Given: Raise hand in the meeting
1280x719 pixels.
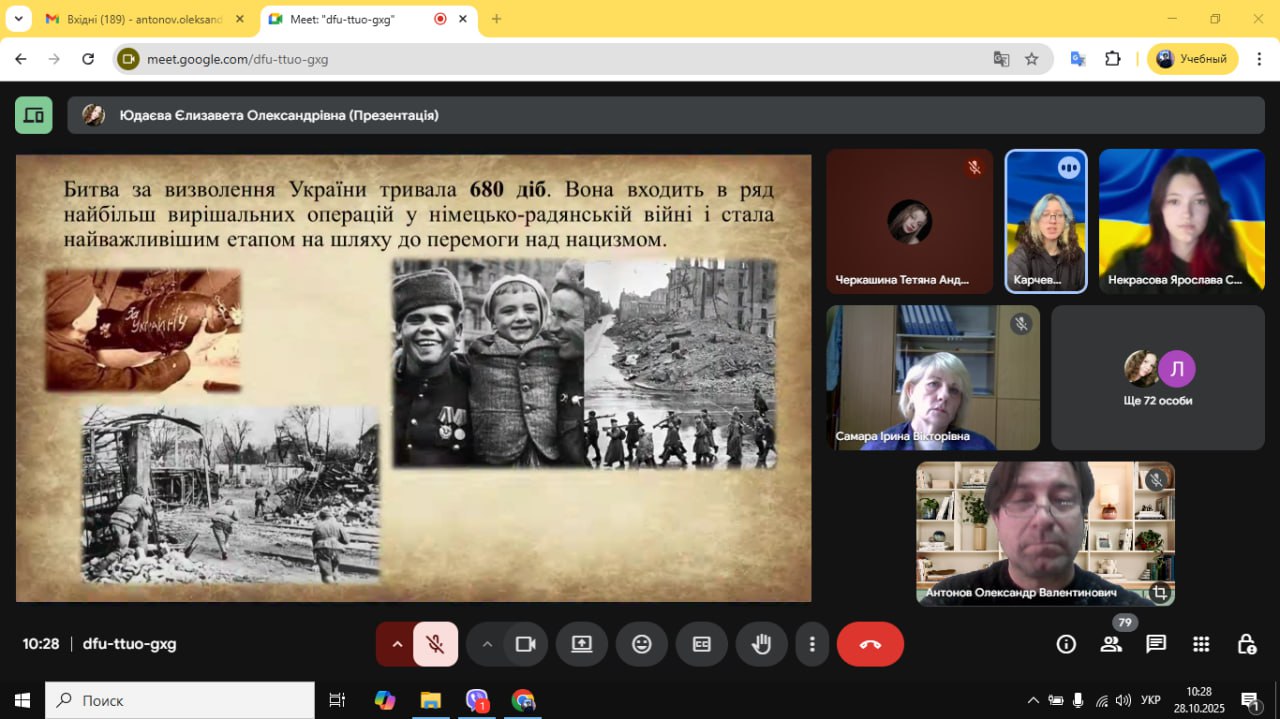Looking at the screenshot, I should (x=762, y=644).
